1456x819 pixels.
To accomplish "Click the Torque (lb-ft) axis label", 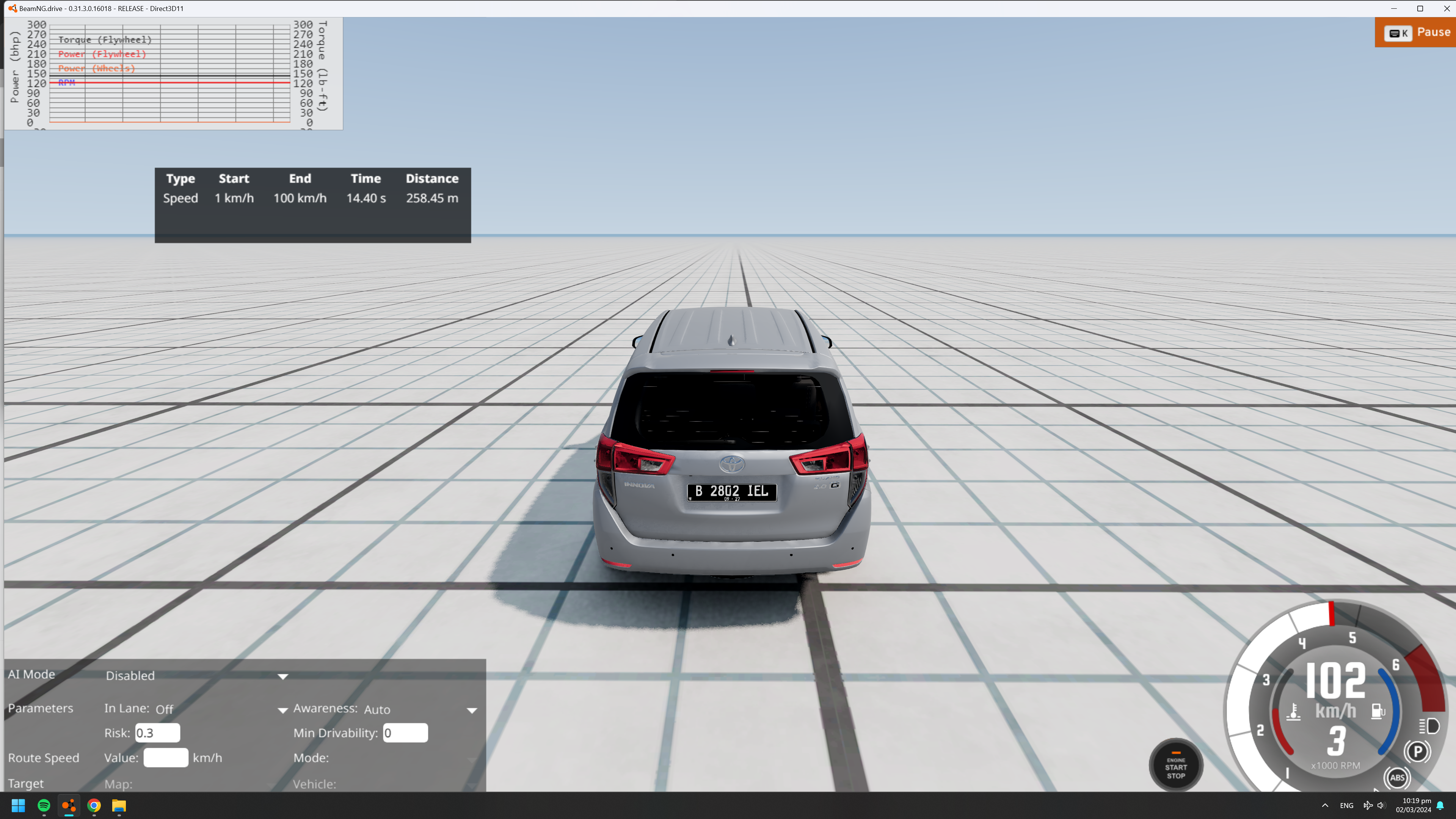I will click(323, 66).
